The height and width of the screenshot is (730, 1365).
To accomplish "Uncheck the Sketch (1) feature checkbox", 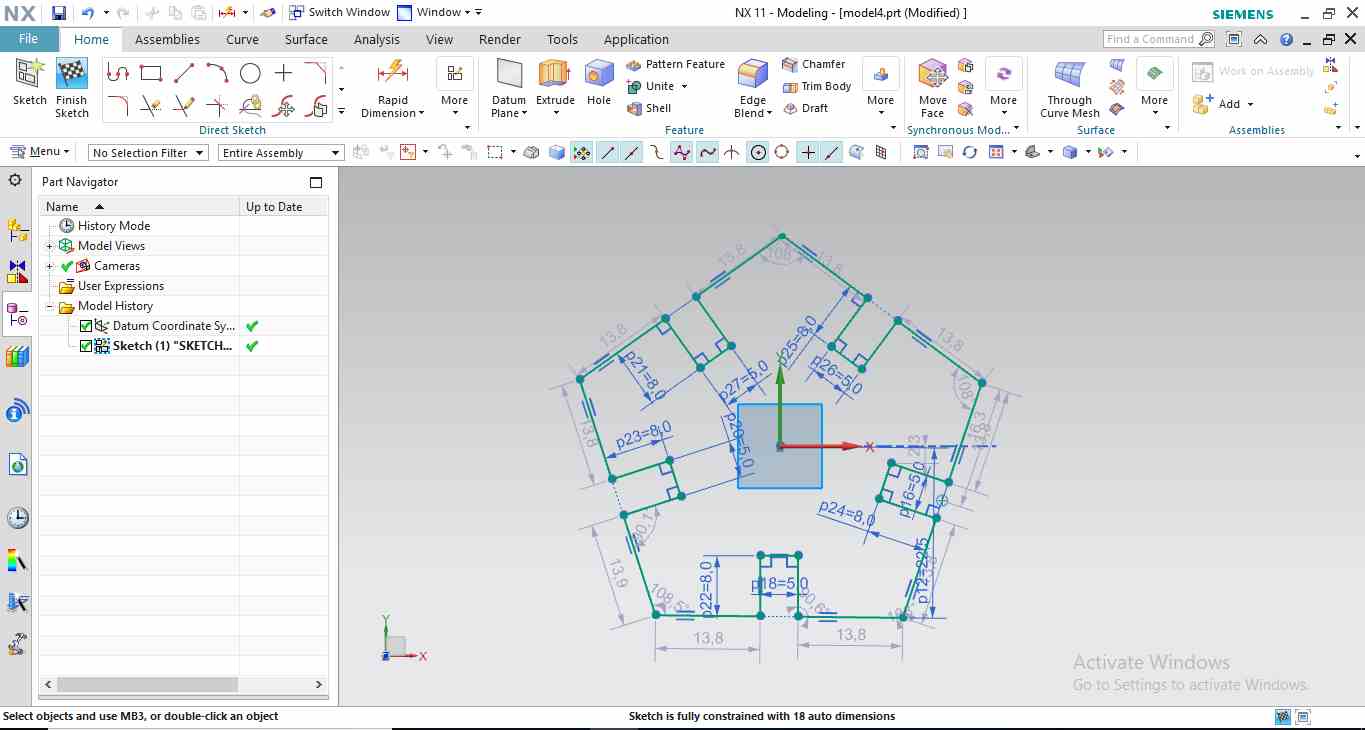I will (86, 346).
